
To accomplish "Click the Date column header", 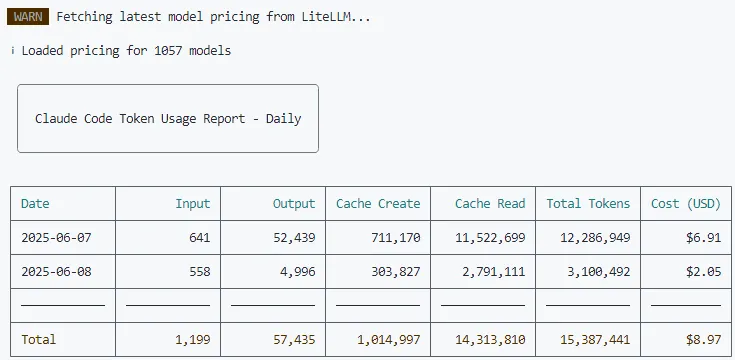I will [35, 203].
